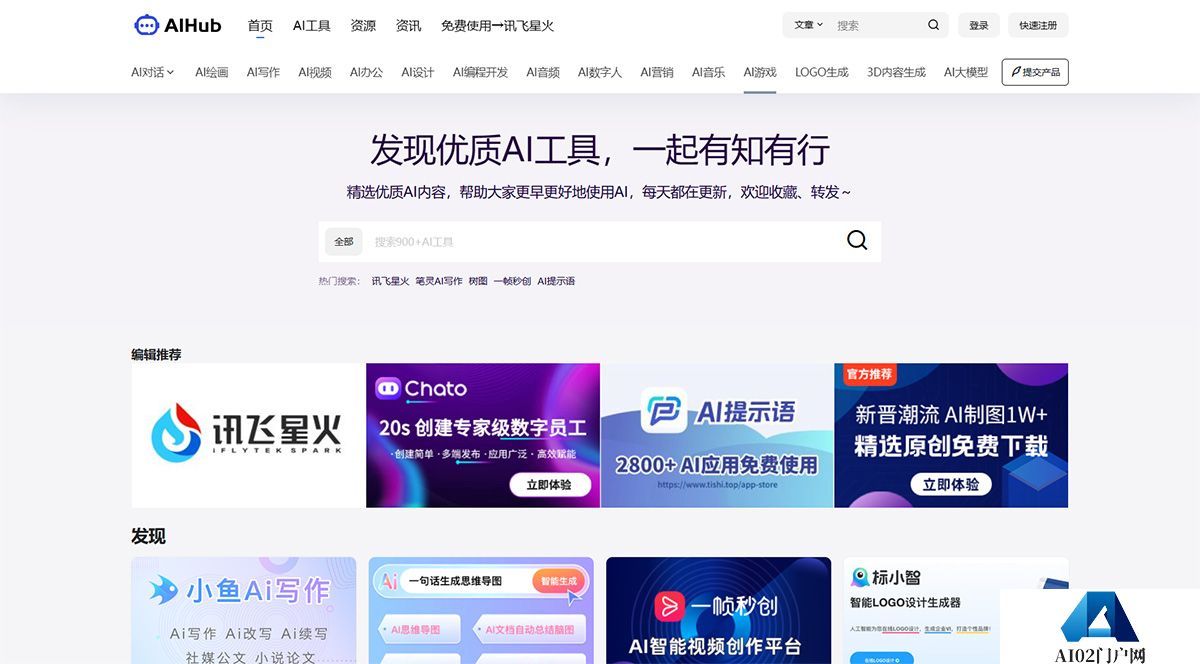This screenshot has width=1200, height=664.
Task: Open the 全部 search scope selector
Action: click(344, 241)
